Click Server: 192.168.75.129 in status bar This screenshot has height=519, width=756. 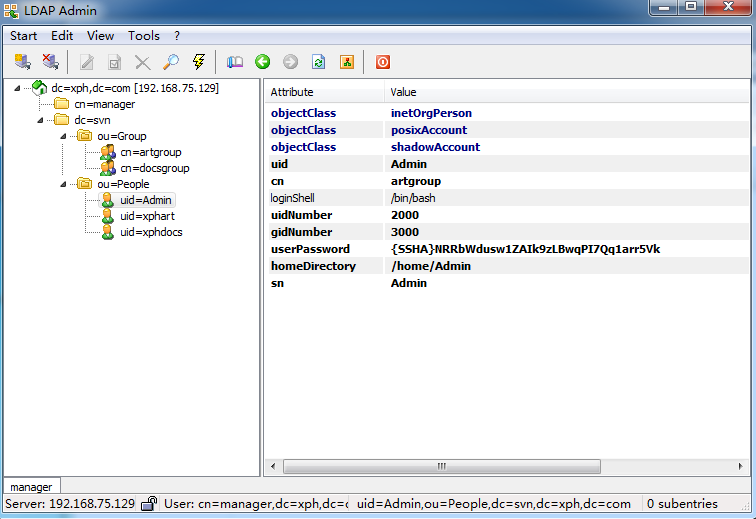click(x=70, y=504)
